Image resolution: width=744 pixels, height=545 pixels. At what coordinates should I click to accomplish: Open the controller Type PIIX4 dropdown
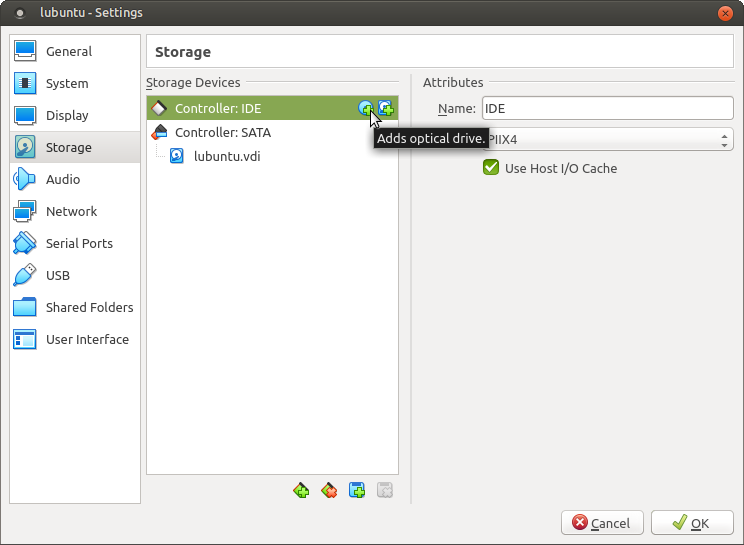[608, 139]
